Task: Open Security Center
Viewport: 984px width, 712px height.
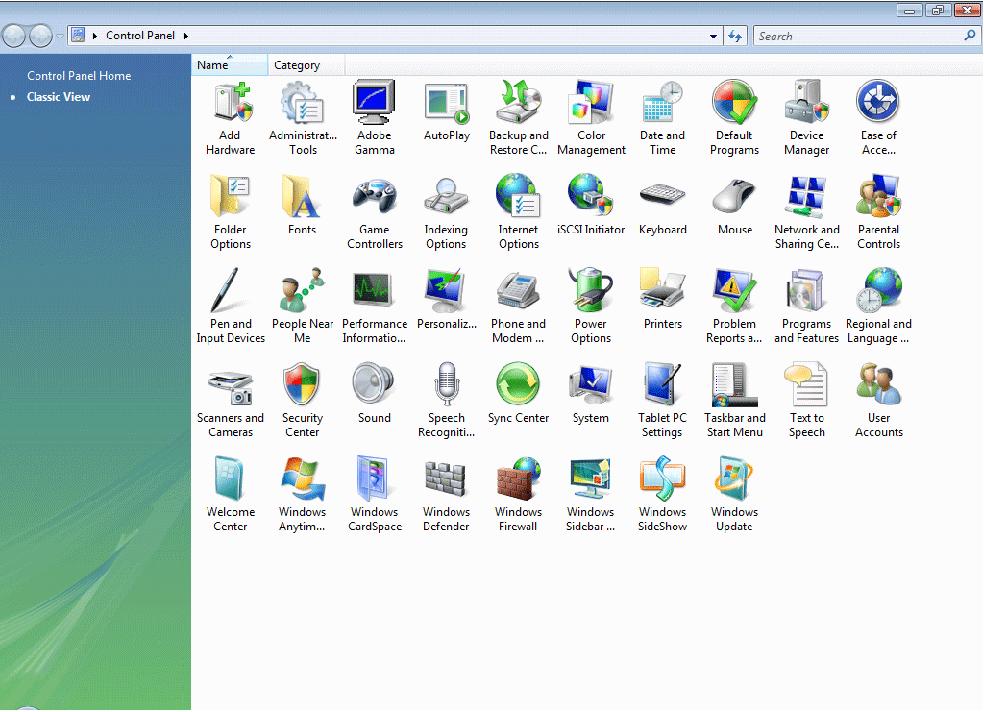Action: (x=302, y=400)
